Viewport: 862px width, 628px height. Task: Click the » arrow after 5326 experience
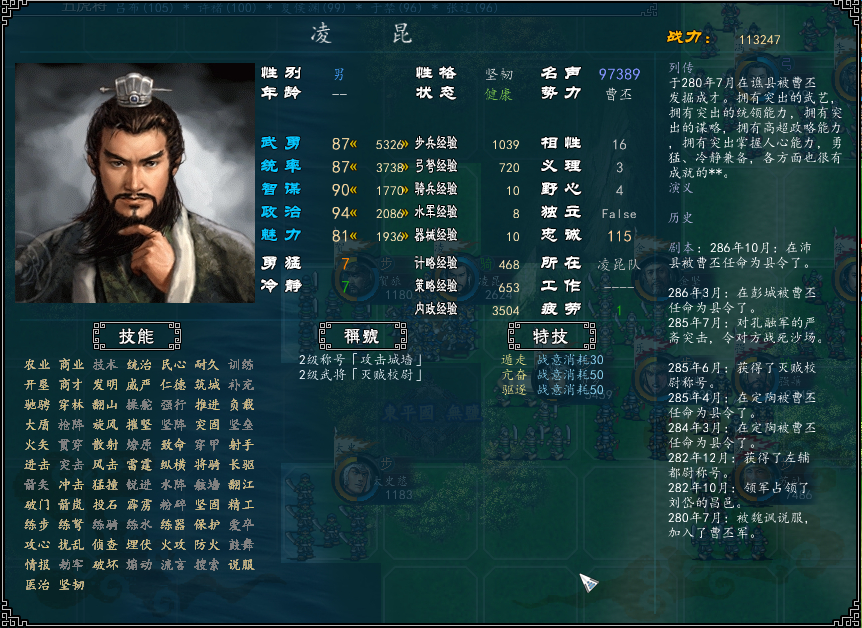(405, 145)
